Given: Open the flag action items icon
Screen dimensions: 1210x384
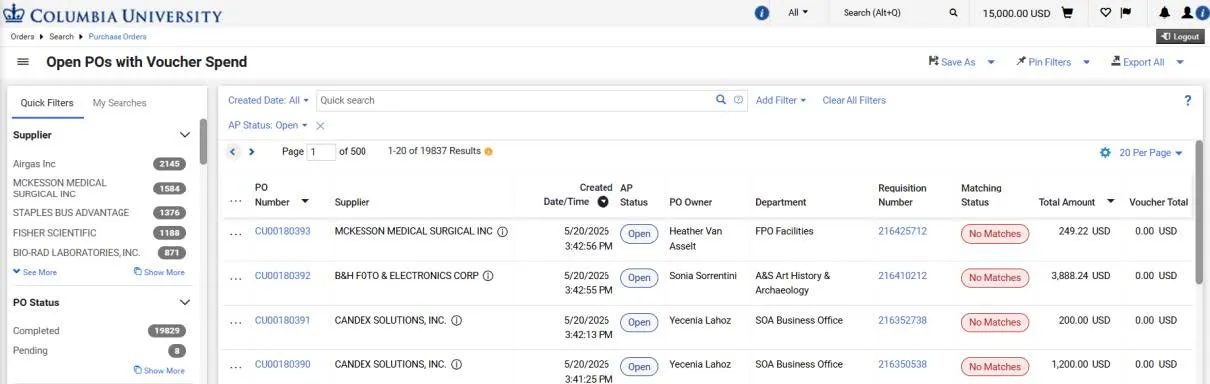Looking at the screenshot, I should pyautogui.click(x=1125, y=13).
